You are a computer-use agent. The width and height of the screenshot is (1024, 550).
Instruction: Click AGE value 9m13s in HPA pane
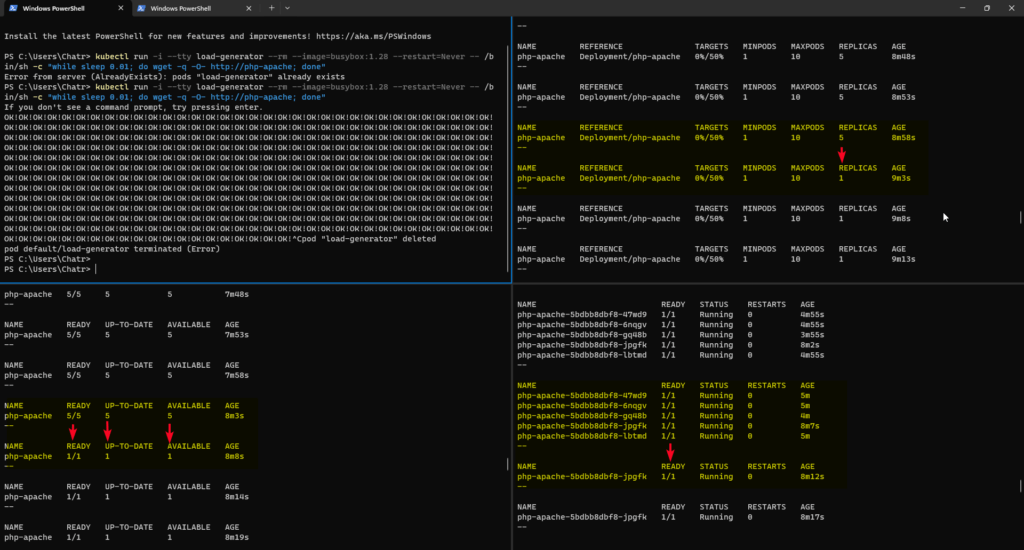903,259
